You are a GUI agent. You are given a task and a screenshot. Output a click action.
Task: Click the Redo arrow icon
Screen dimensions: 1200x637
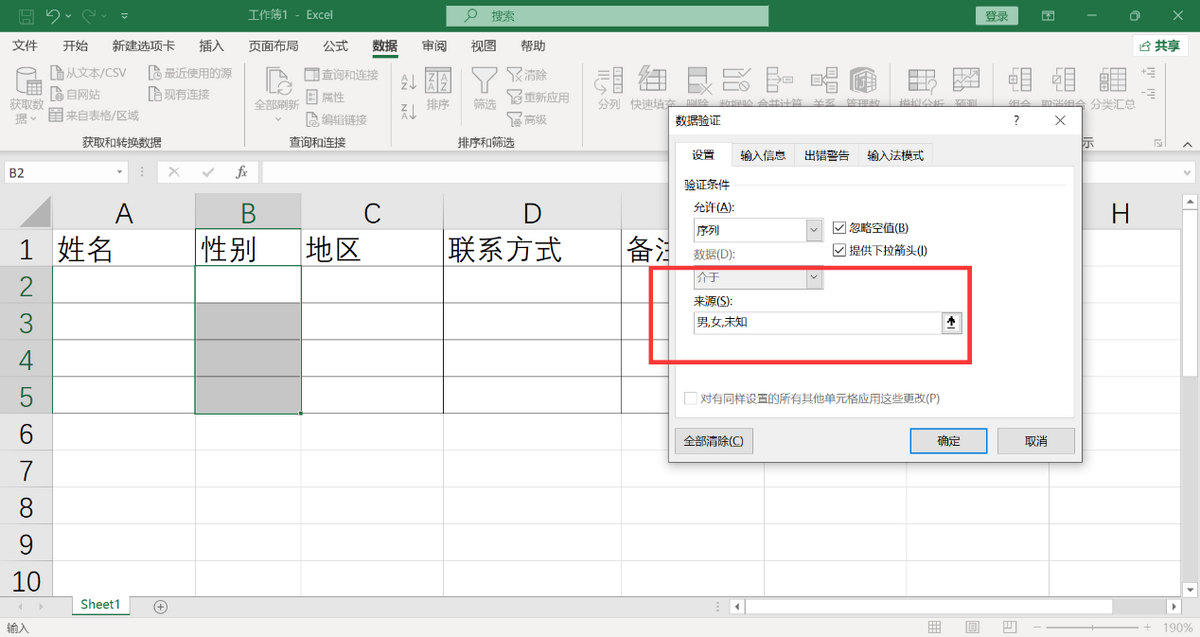[91, 16]
